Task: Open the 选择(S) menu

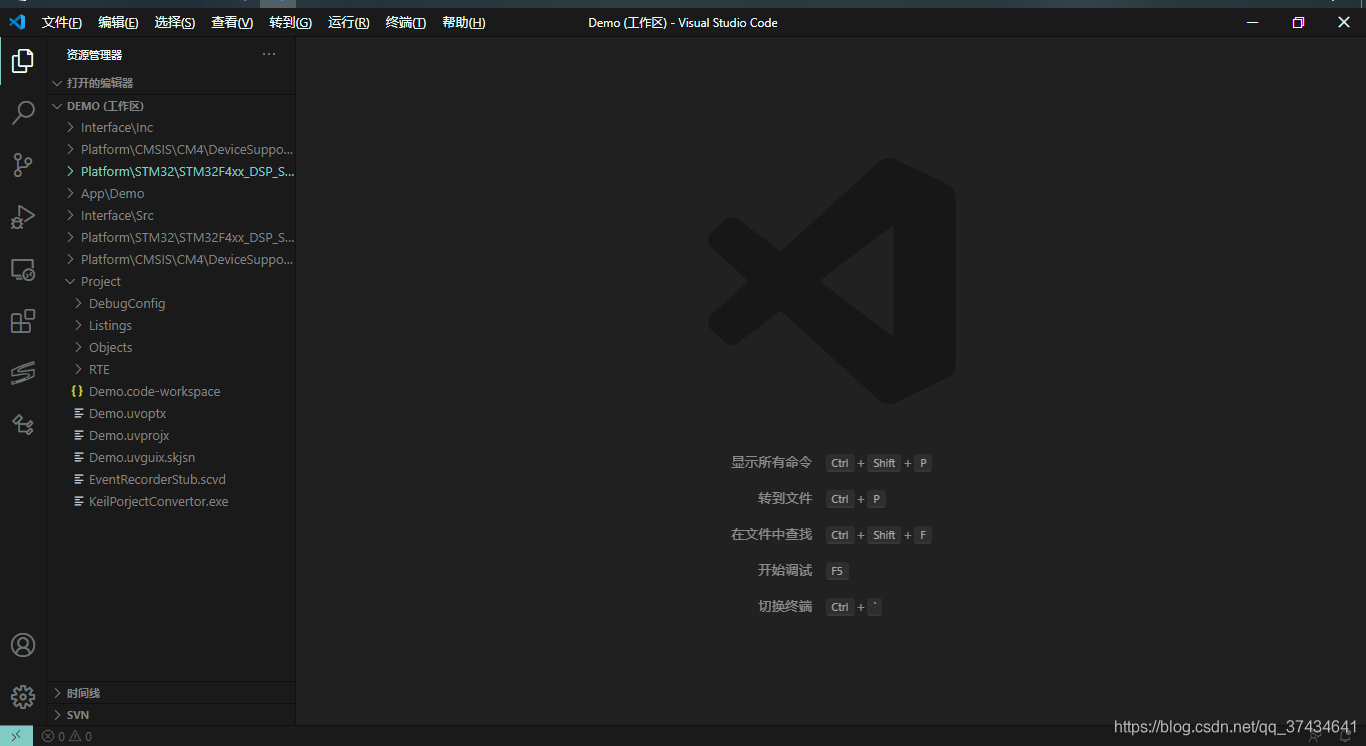Action: [174, 22]
